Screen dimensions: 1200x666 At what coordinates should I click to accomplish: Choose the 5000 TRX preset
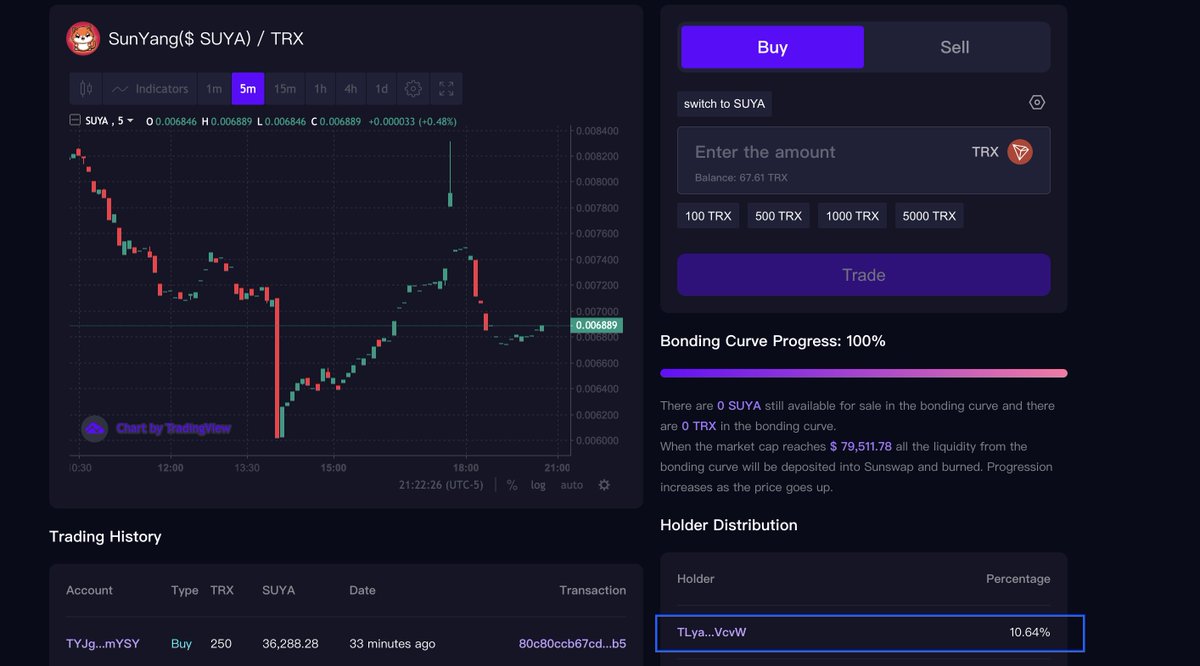929,216
